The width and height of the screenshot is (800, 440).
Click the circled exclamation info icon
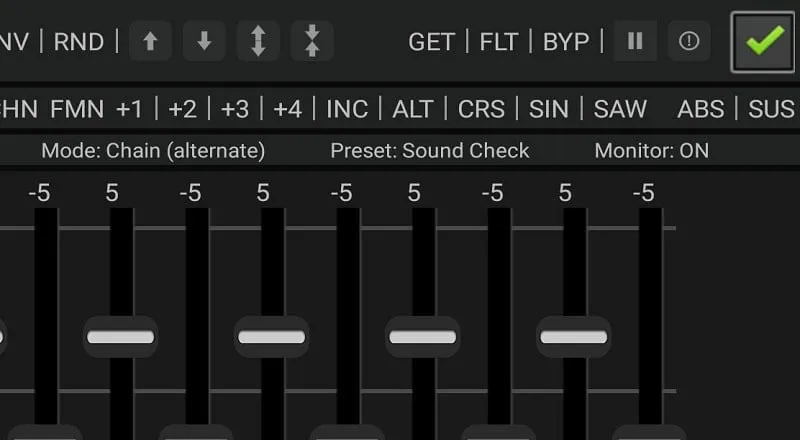[x=689, y=41]
